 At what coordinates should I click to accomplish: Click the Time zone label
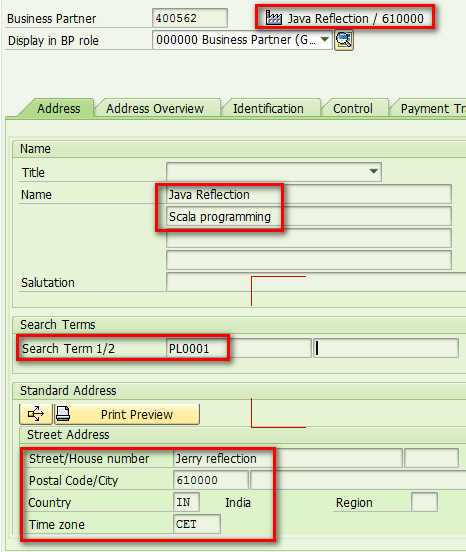57,525
